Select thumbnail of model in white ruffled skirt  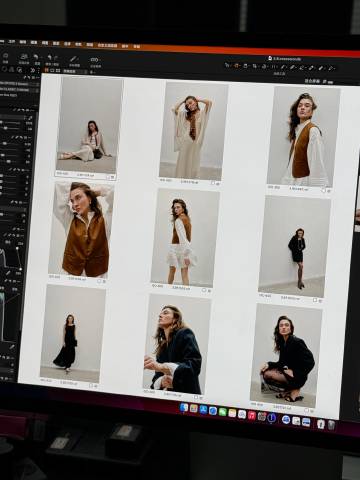click(x=185, y=237)
